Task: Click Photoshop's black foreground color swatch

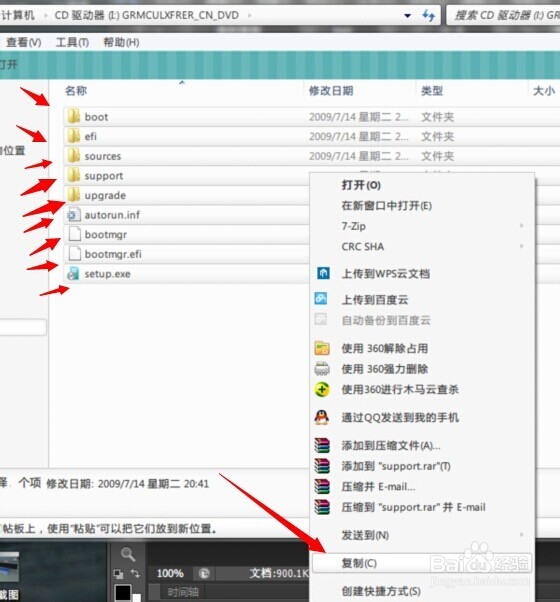Action: pyautogui.click(x=122, y=592)
